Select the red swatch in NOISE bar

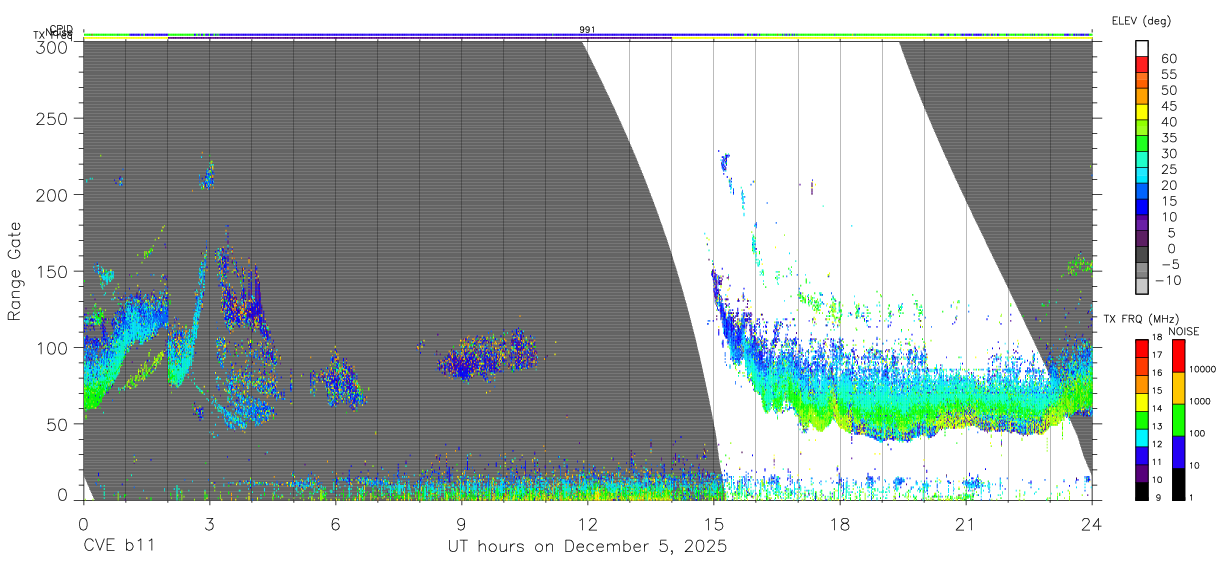click(1178, 356)
